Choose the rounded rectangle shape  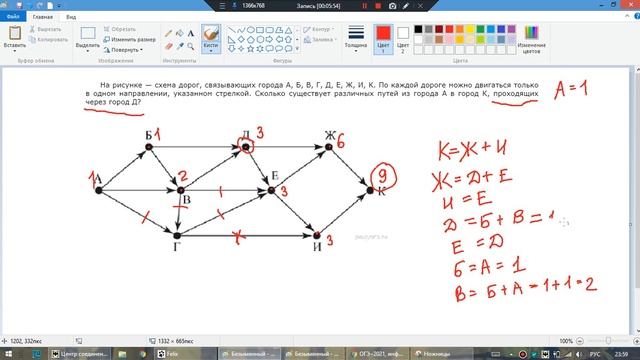269,30
